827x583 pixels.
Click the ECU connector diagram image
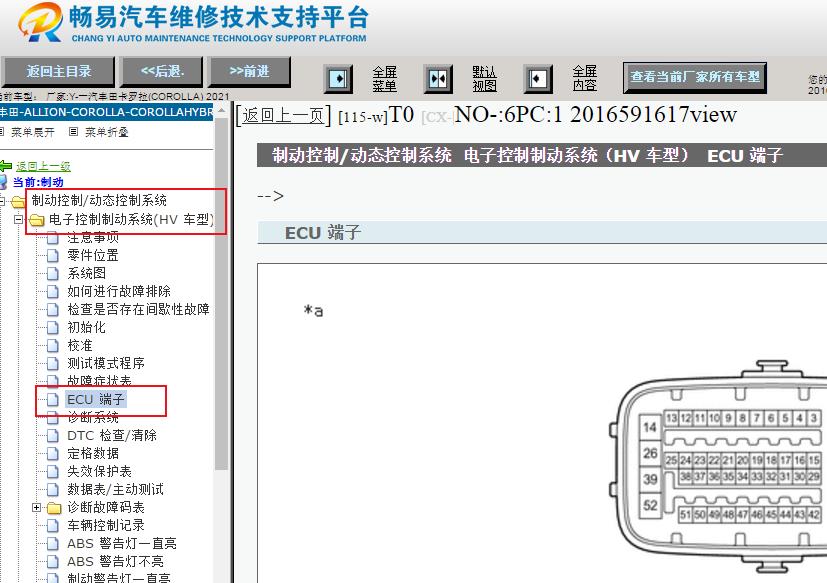point(718,467)
